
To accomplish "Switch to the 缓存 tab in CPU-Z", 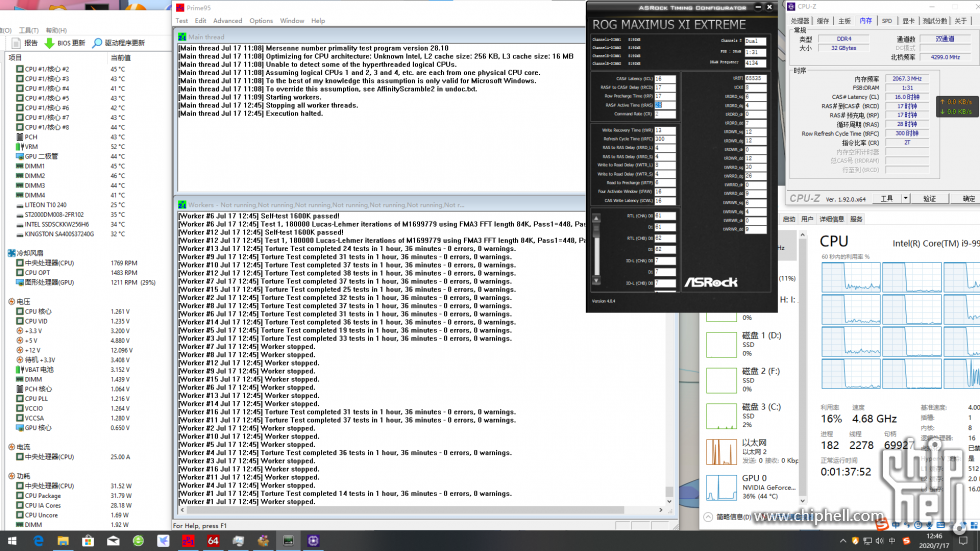I will (823, 21).
